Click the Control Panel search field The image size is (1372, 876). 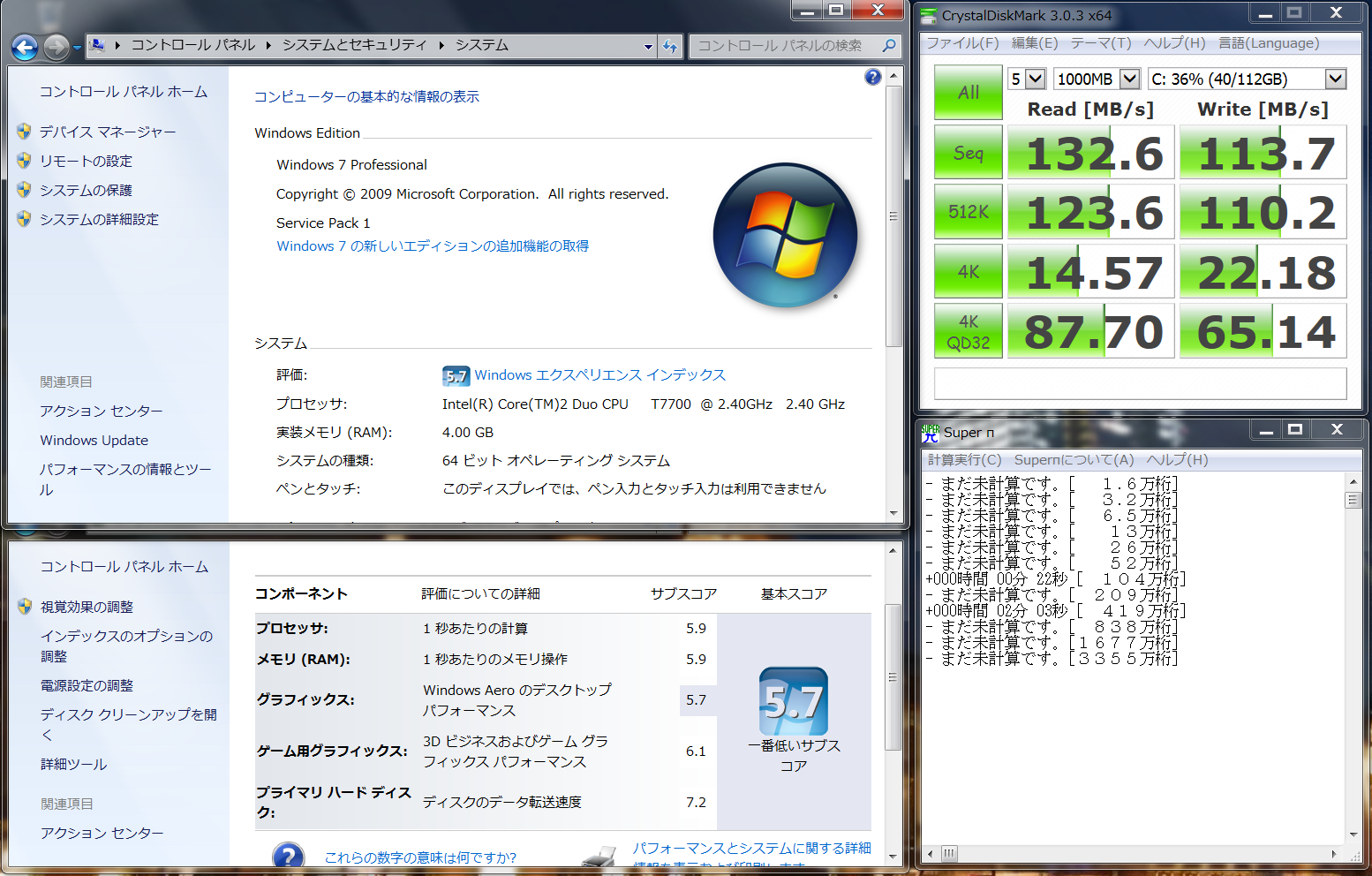click(786, 46)
